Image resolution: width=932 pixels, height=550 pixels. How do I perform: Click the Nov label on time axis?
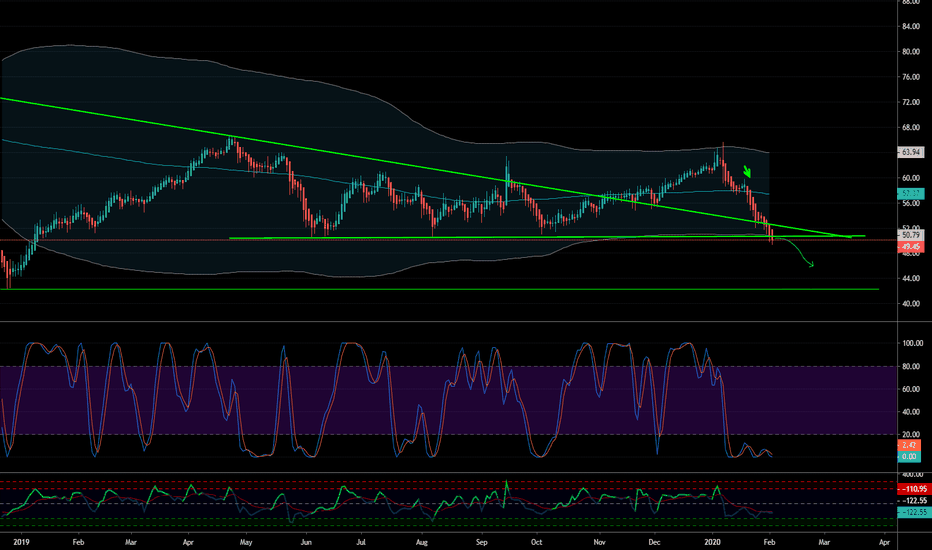[599, 542]
